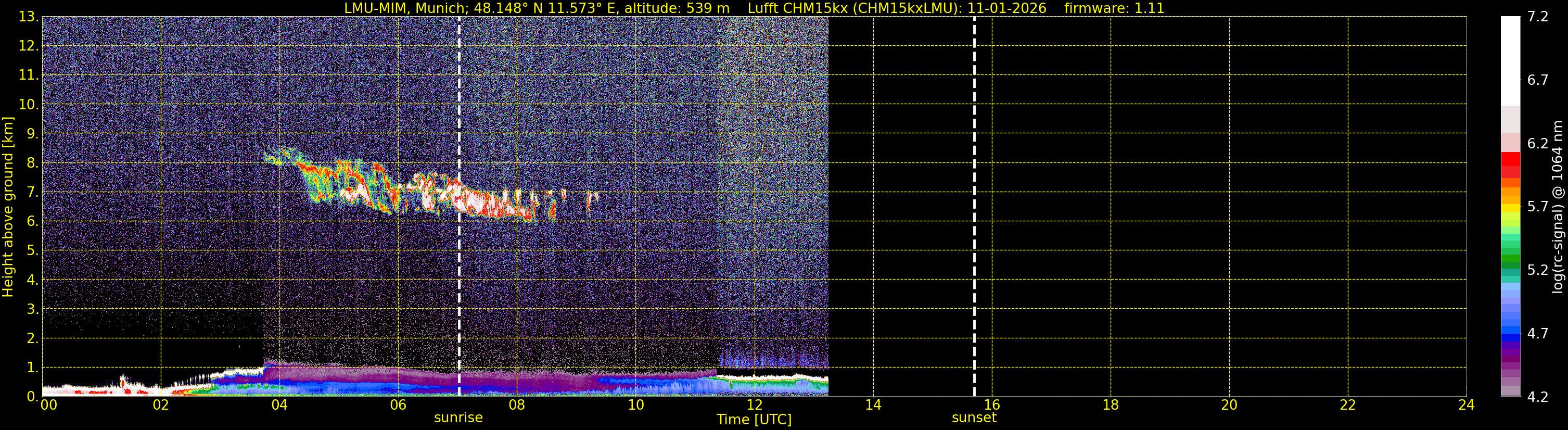Click the '2.' height axis tick label
Viewport: 1568px width, 430px height.
[32, 338]
